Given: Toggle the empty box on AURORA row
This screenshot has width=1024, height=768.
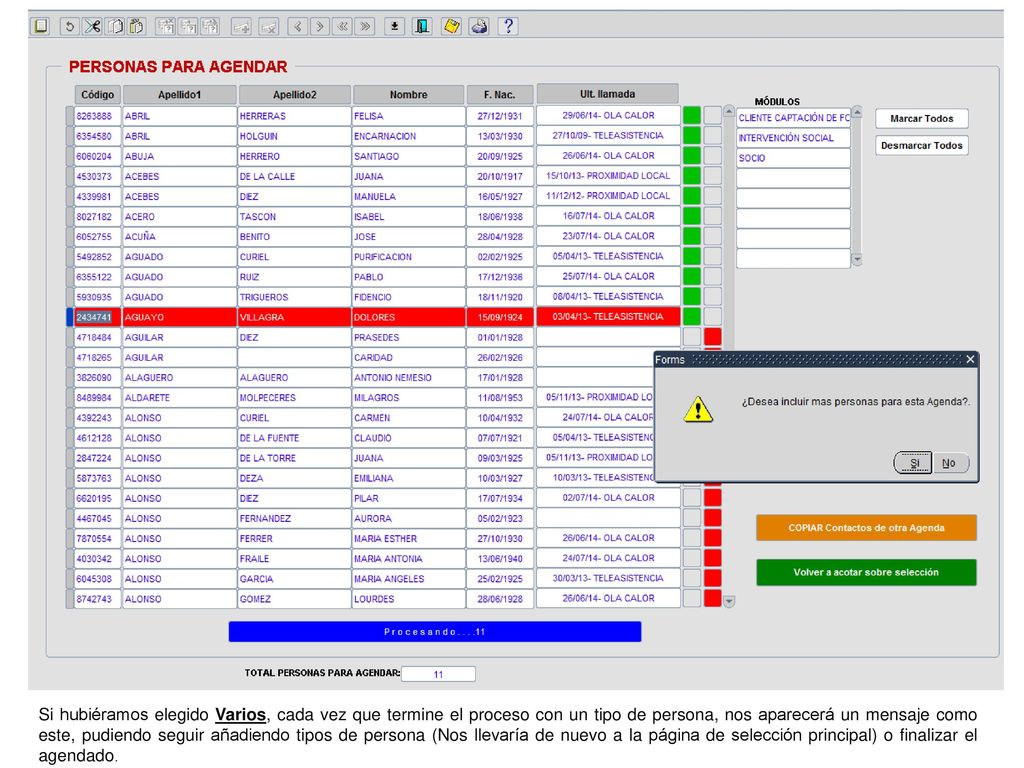Looking at the screenshot, I should (x=692, y=518).
